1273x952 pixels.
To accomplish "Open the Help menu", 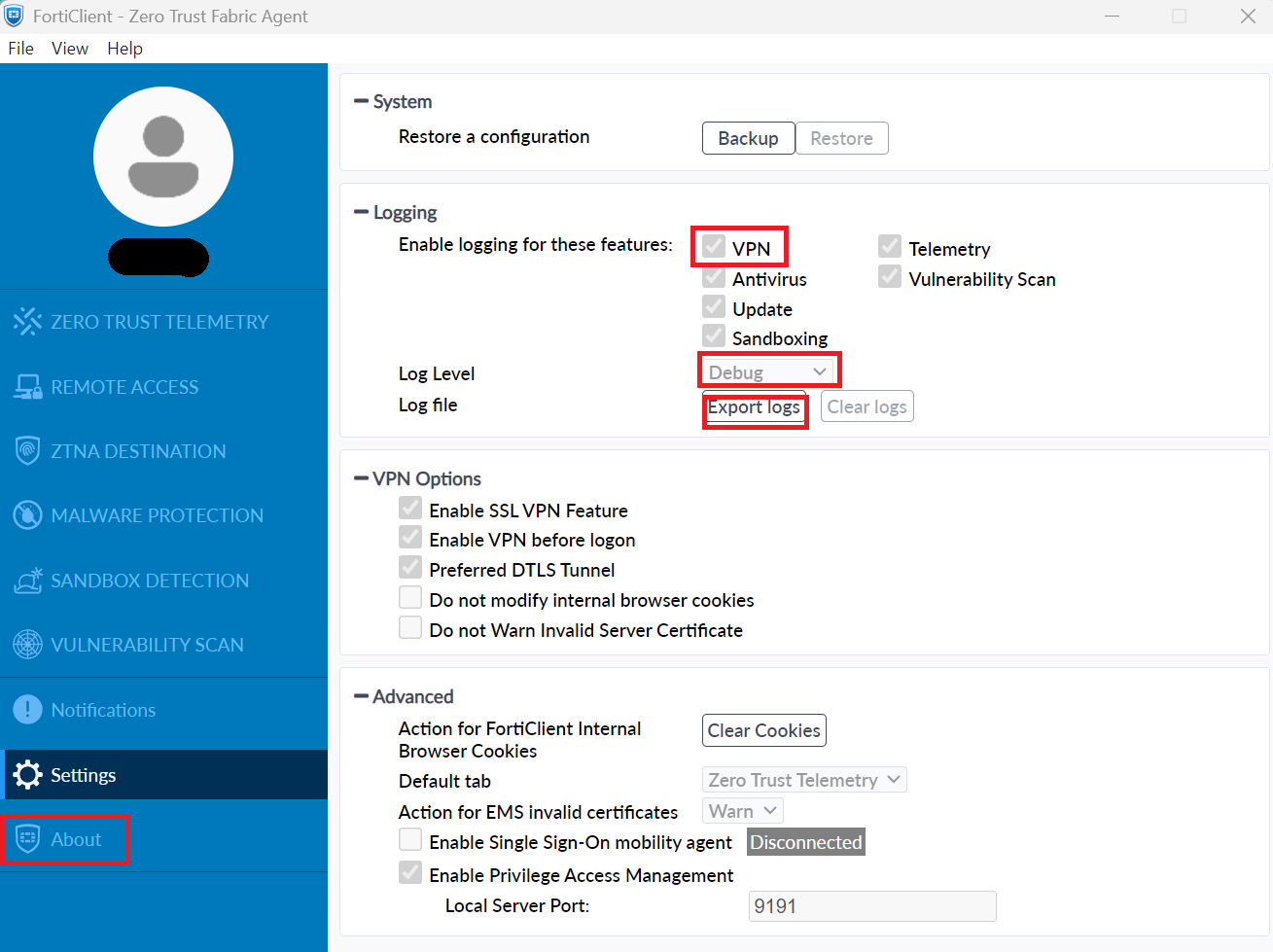I will click(x=124, y=49).
